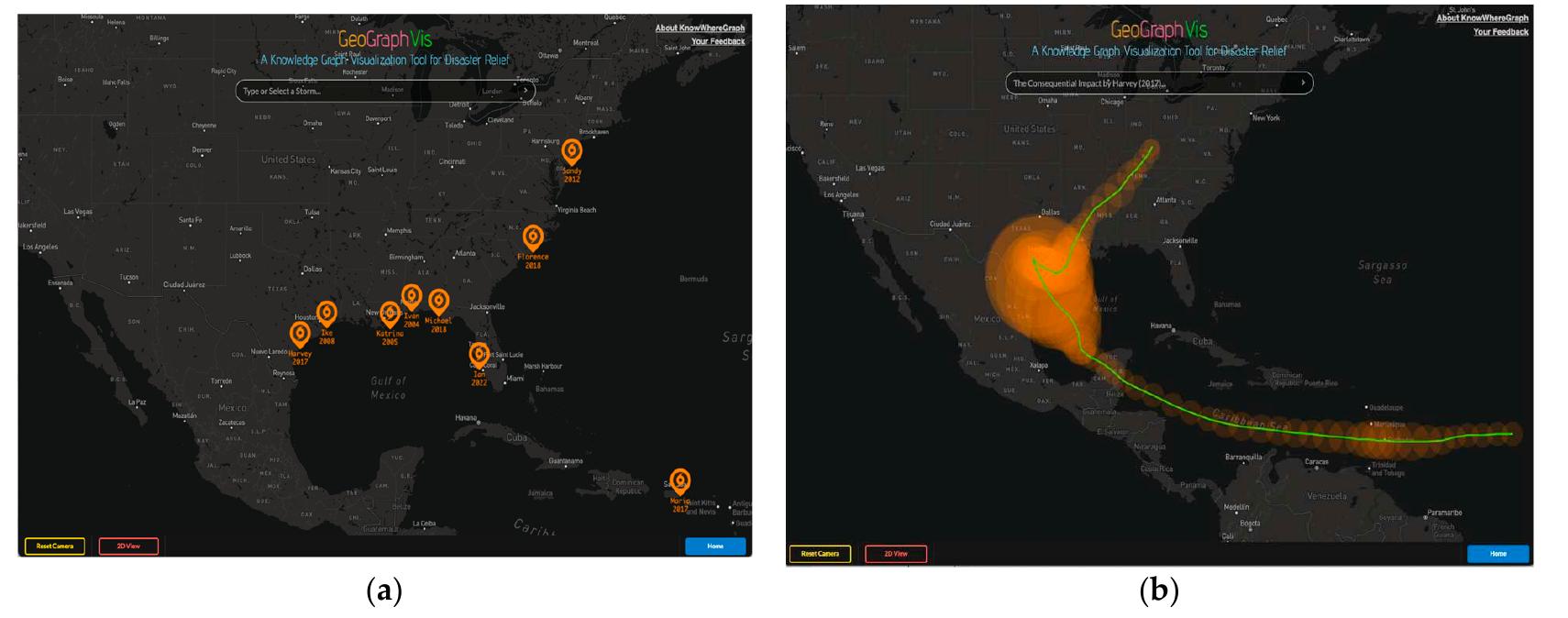
Task: Click the 'Virginia Beach' map label
Action: coord(576,210)
